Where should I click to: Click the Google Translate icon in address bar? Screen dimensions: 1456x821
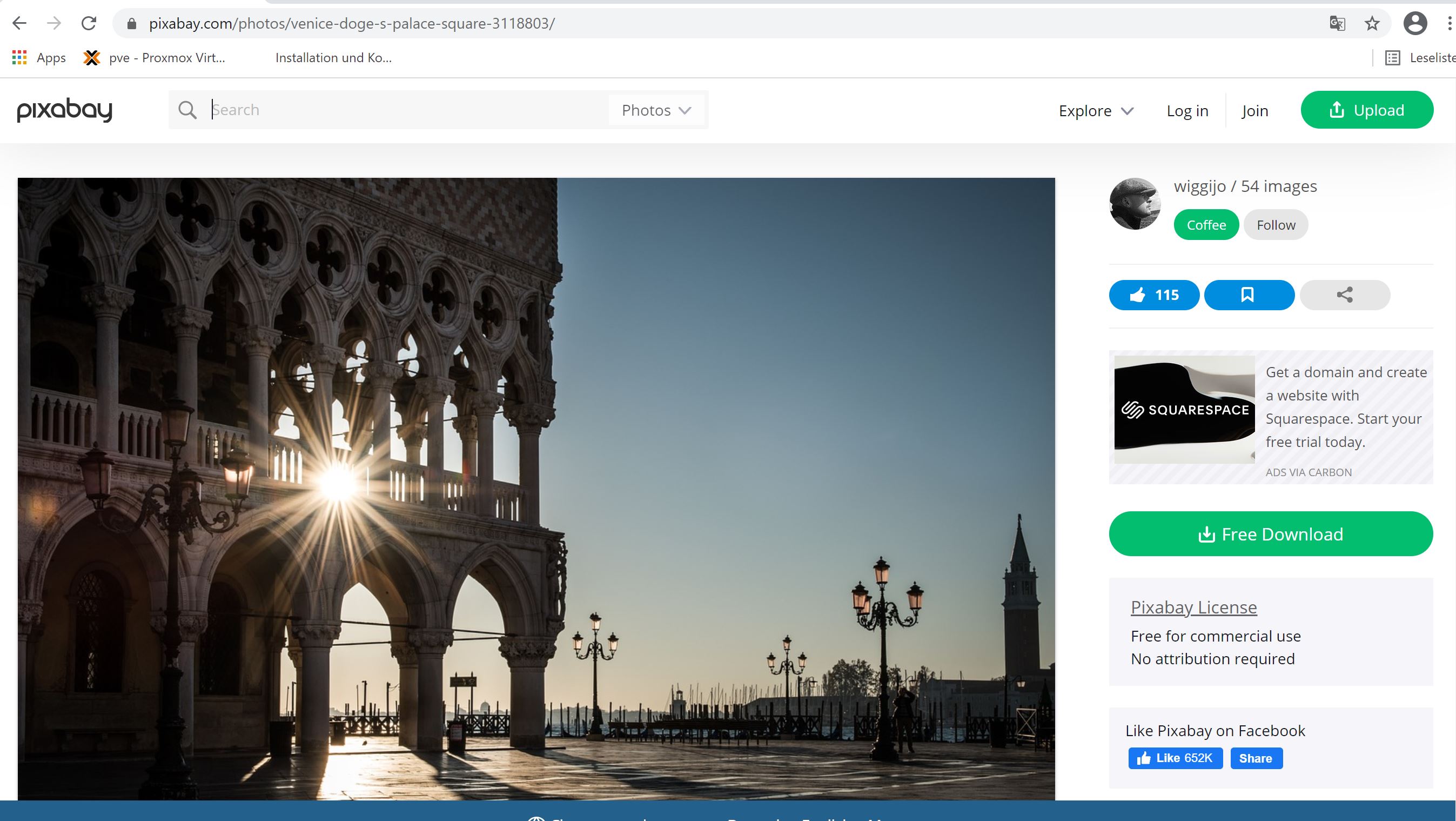click(x=1337, y=23)
